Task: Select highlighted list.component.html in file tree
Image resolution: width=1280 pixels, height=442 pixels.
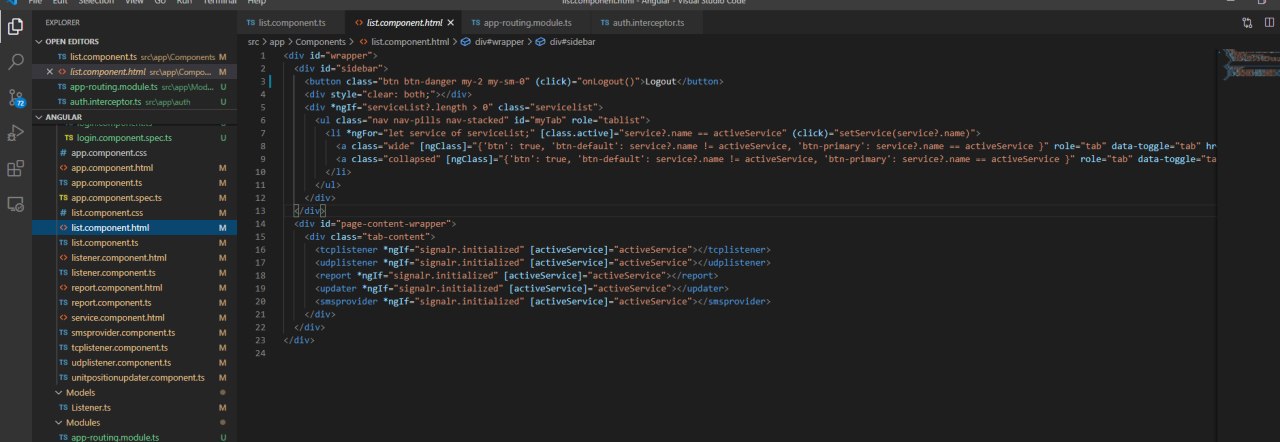Action: [135, 228]
